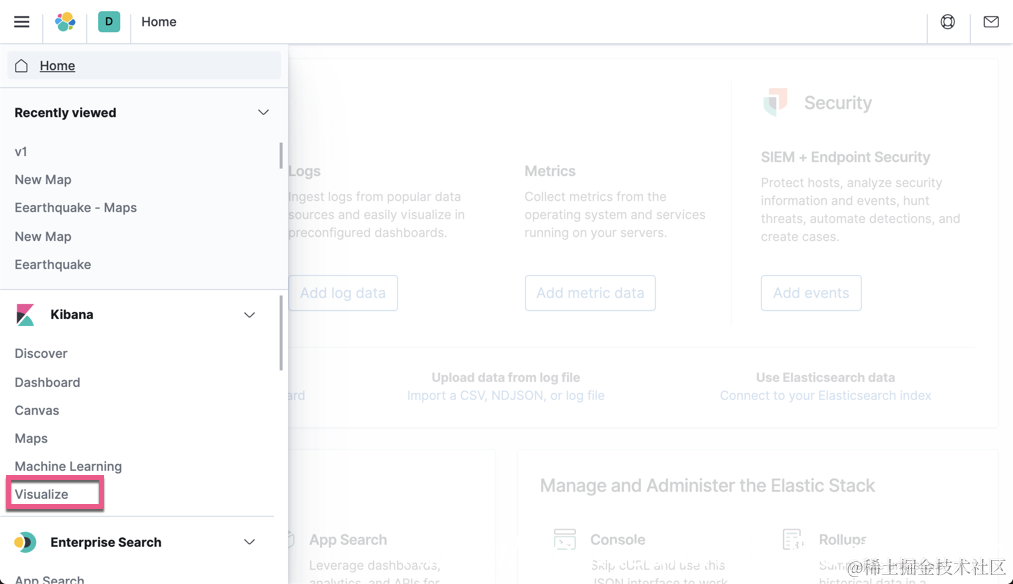The image size is (1013, 584).
Task: Click the Add events button
Action: tap(811, 293)
